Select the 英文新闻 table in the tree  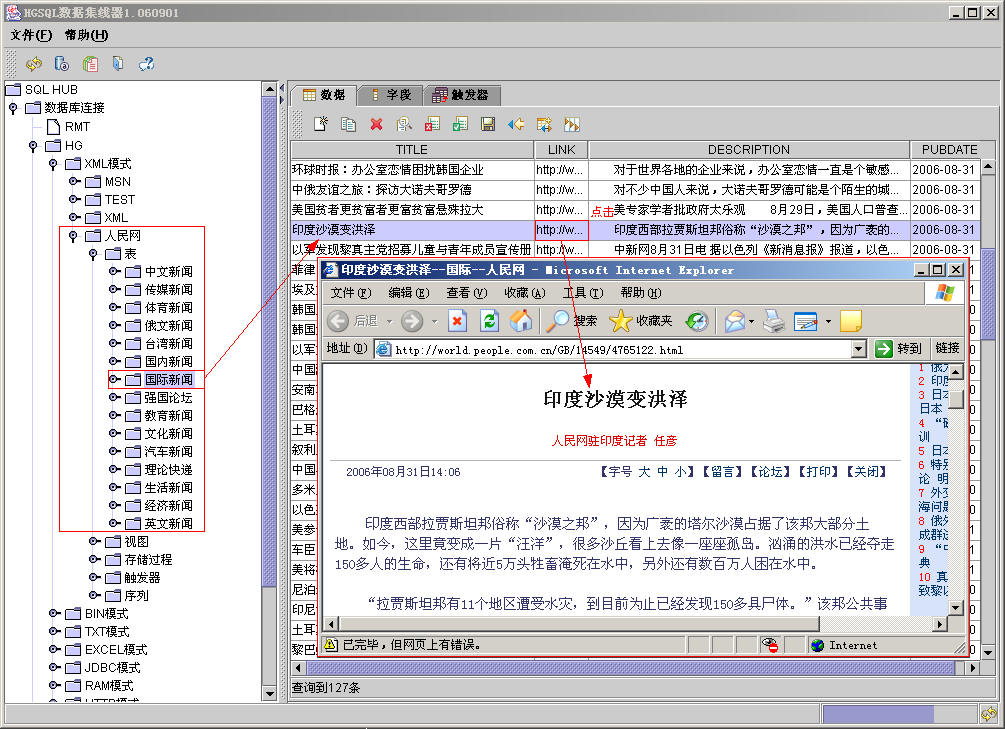coord(169,523)
